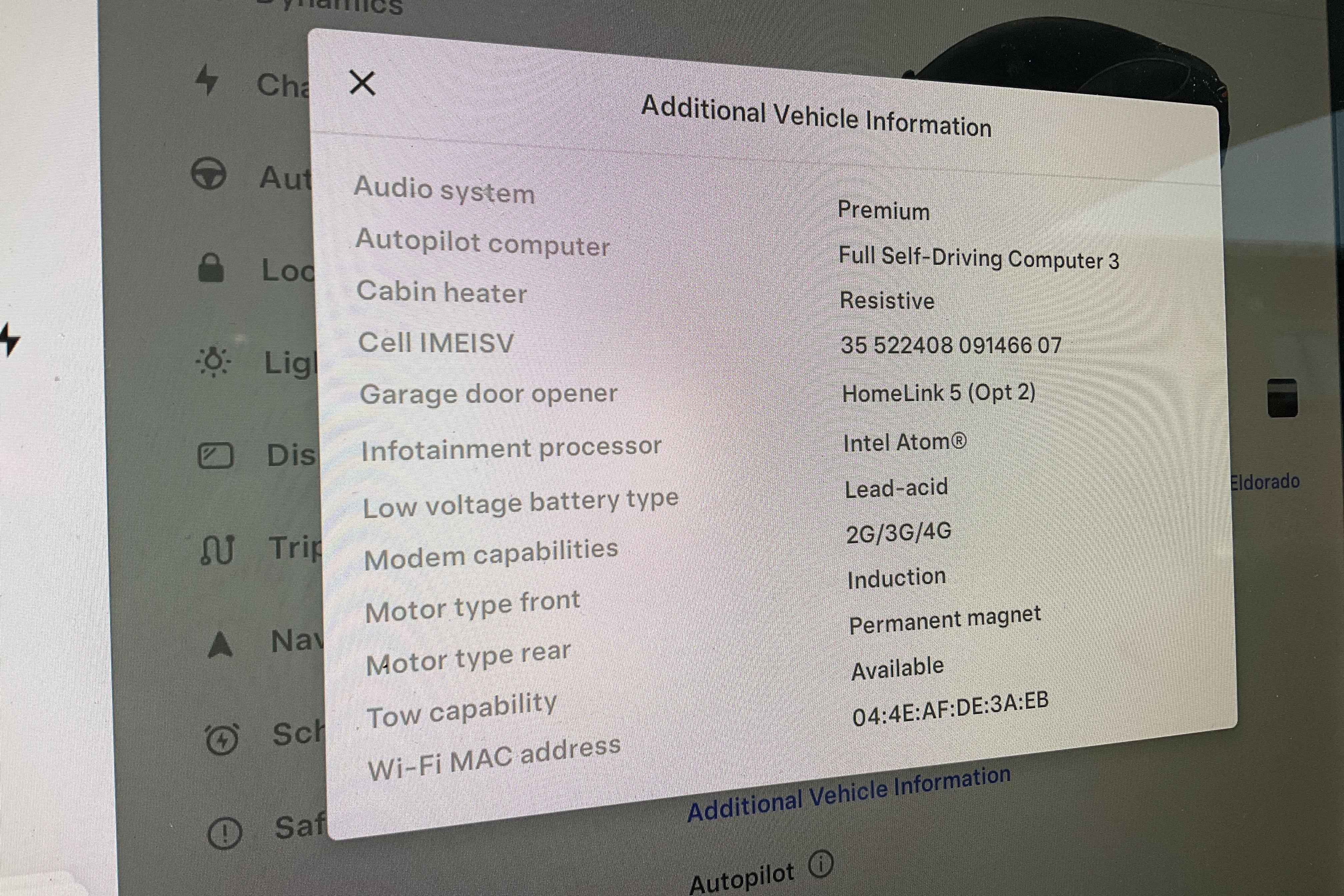This screenshot has height=896, width=1344.
Task: Select the Lights sun icon
Action: point(213,362)
